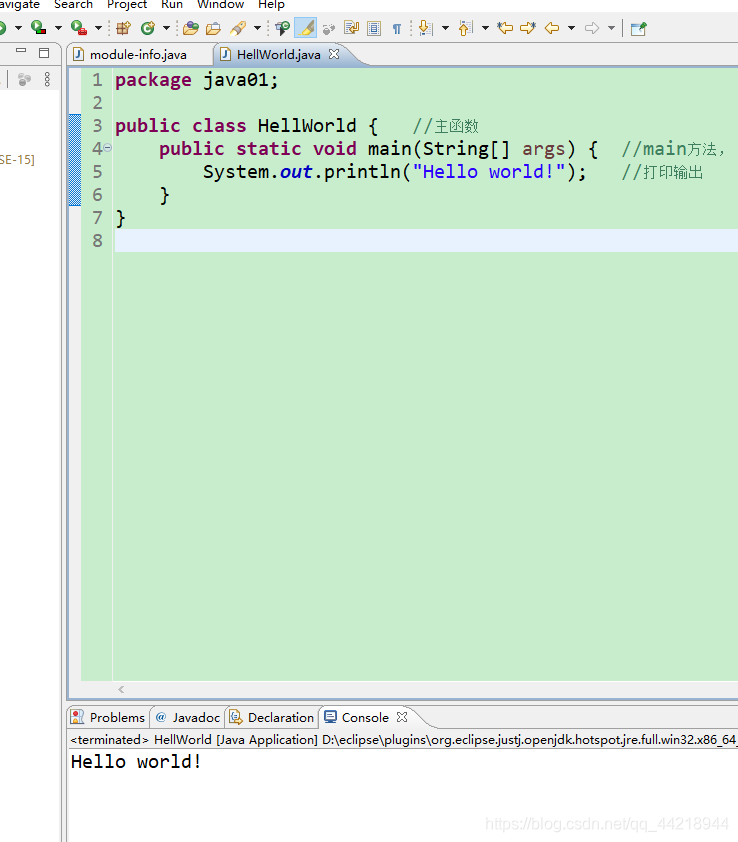The image size is (738, 842).
Task: Open the Next Annotation dropdown arrow
Action: coord(445,28)
